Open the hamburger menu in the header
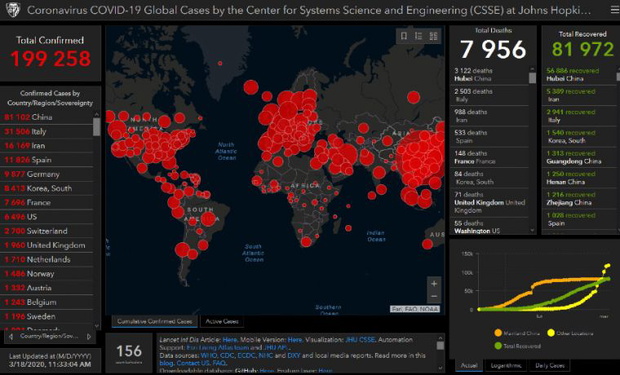This screenshot has height=375, width=620. [x=615, y=9]
